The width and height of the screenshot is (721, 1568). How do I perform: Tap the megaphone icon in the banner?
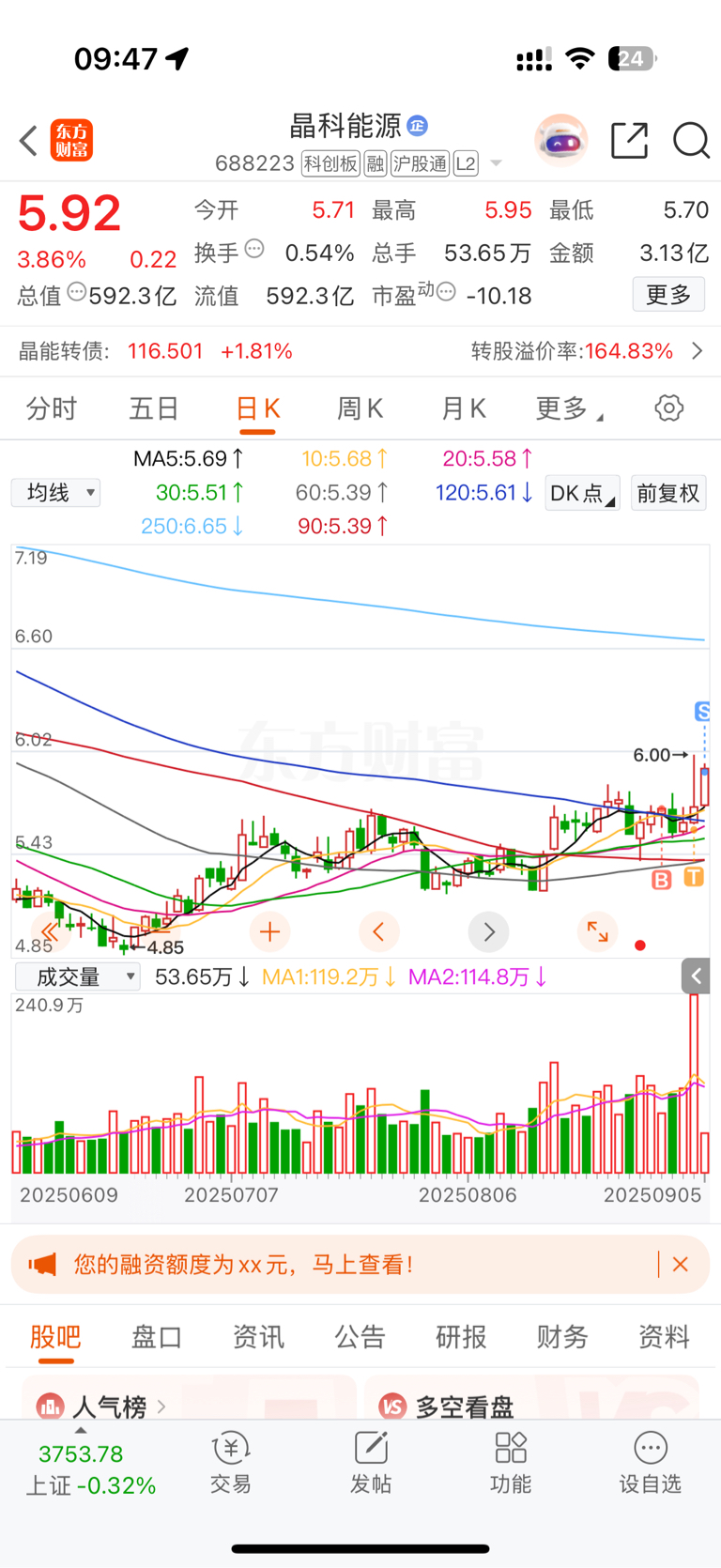click(x=42, y=1265)
